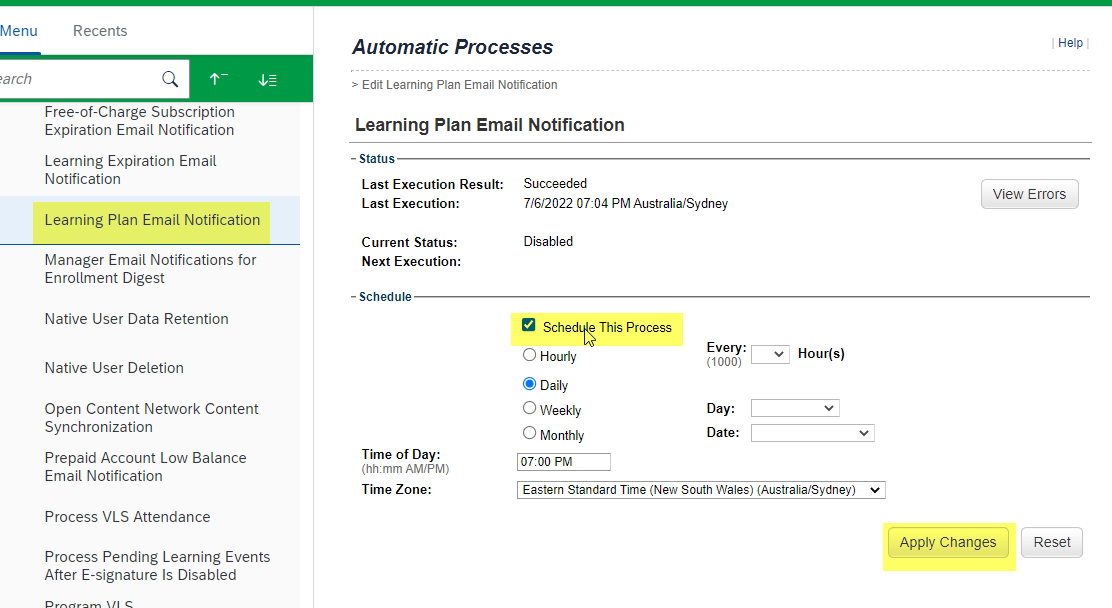1112x608 pixels.
Task: Click the View Errors button
Action: [1029, 194]
